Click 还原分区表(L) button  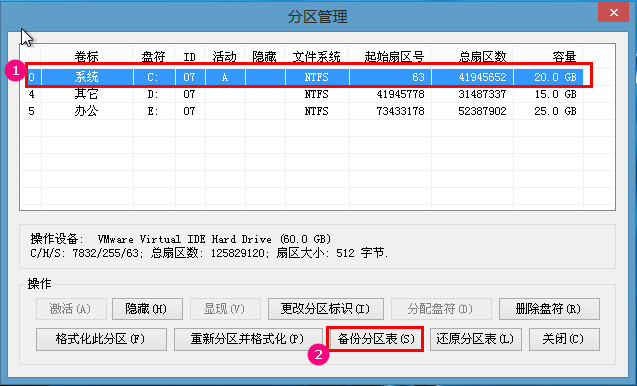[x=475, y=339]
